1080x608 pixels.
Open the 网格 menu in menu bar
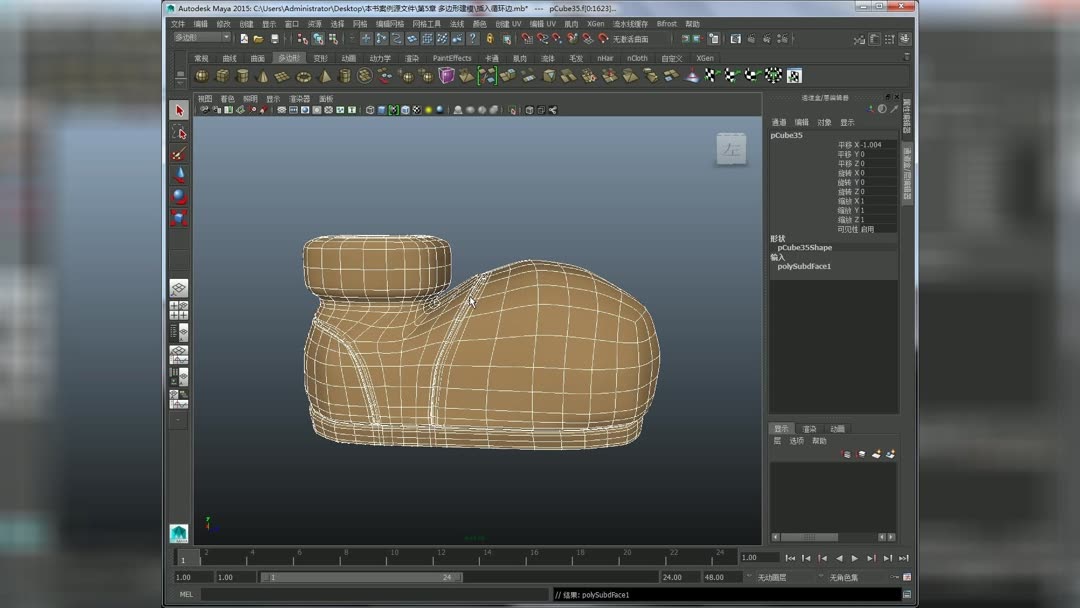pyautogui.click(x=360, y=24)
